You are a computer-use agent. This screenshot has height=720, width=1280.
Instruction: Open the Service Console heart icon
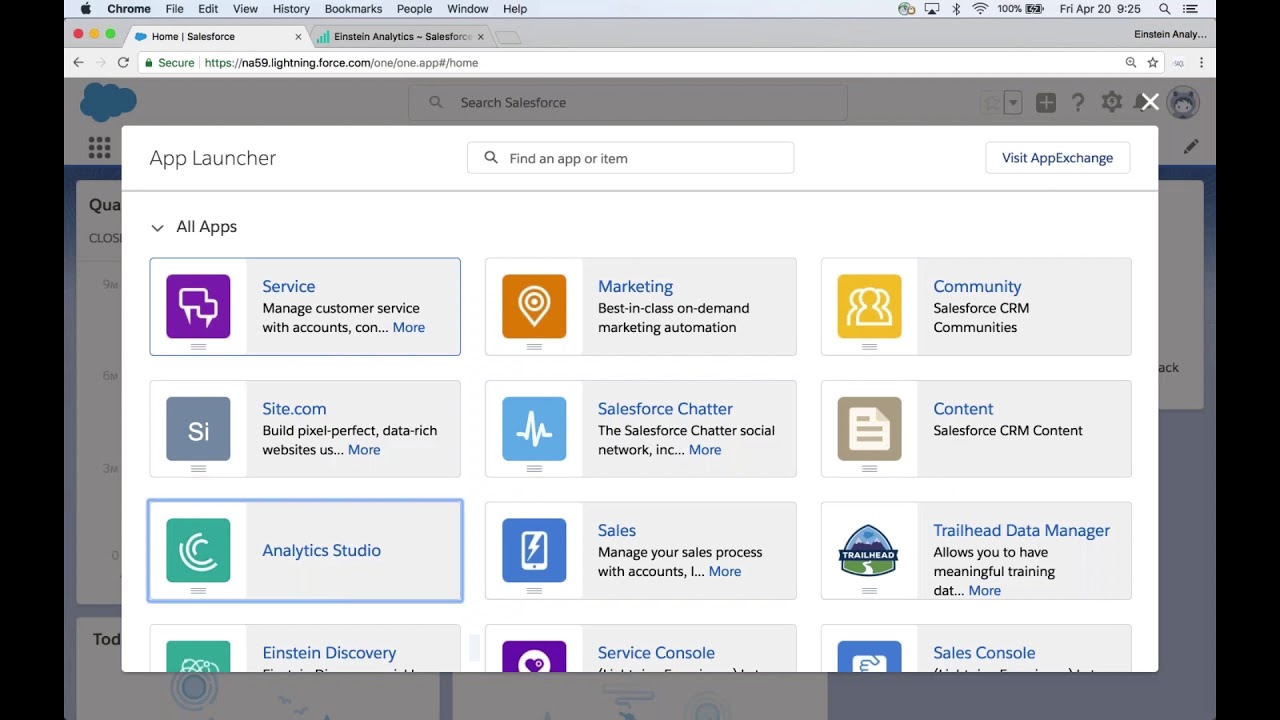534,657
